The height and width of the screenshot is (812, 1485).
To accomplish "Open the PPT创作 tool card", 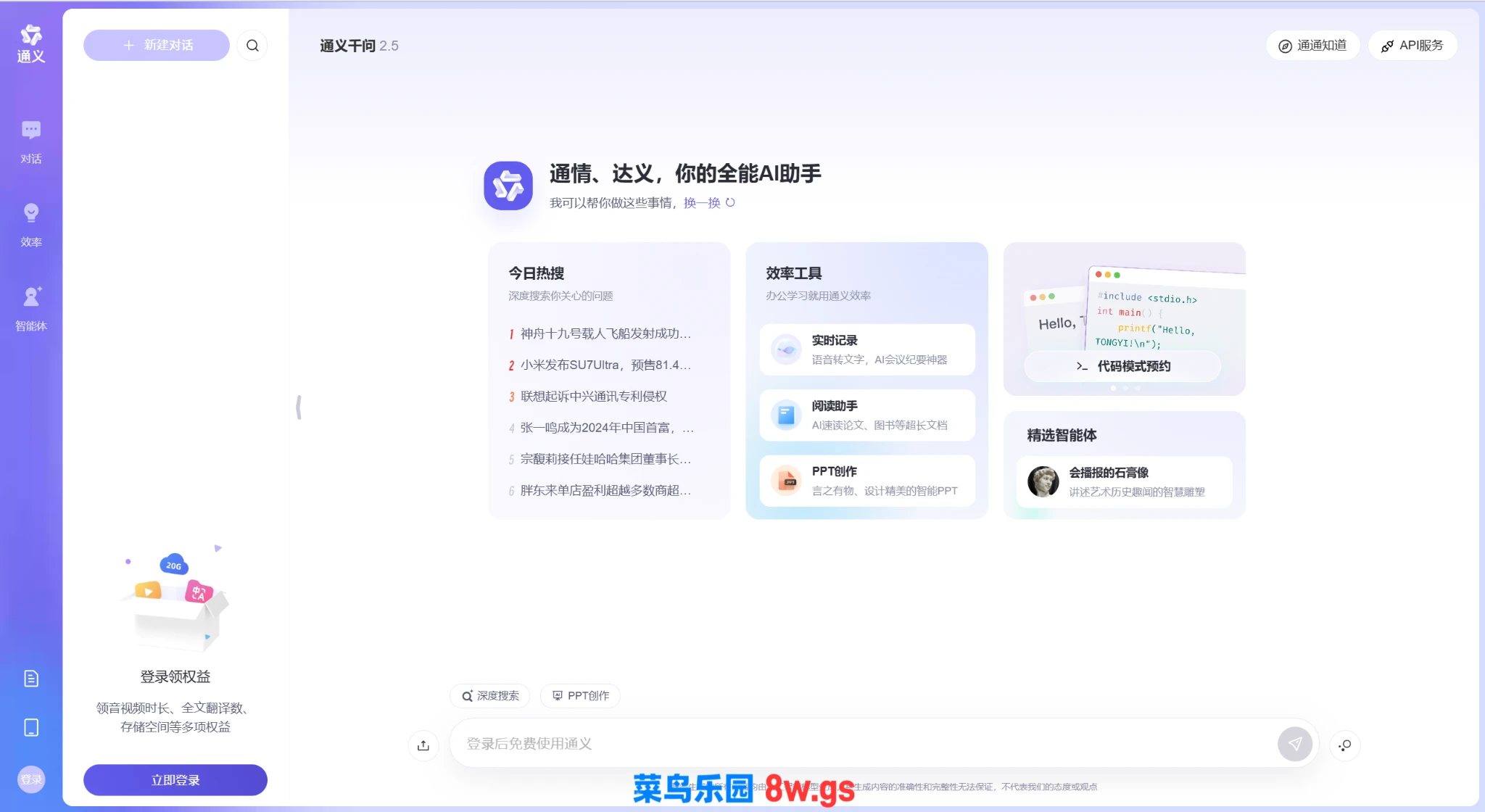I will point(867,481).
